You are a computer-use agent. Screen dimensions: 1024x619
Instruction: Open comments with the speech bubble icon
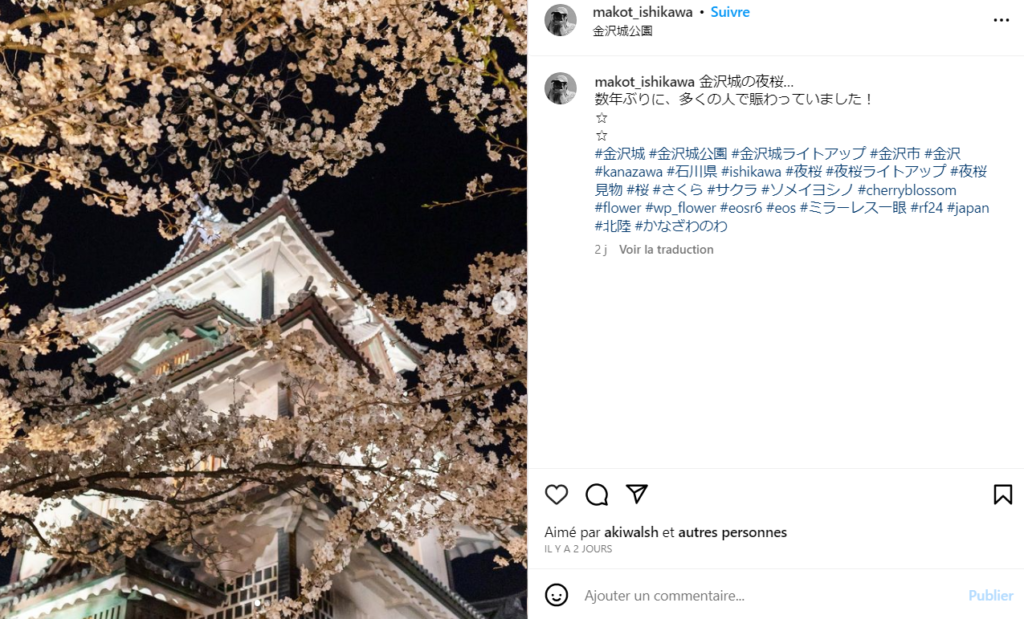click(x=596, y=494)
